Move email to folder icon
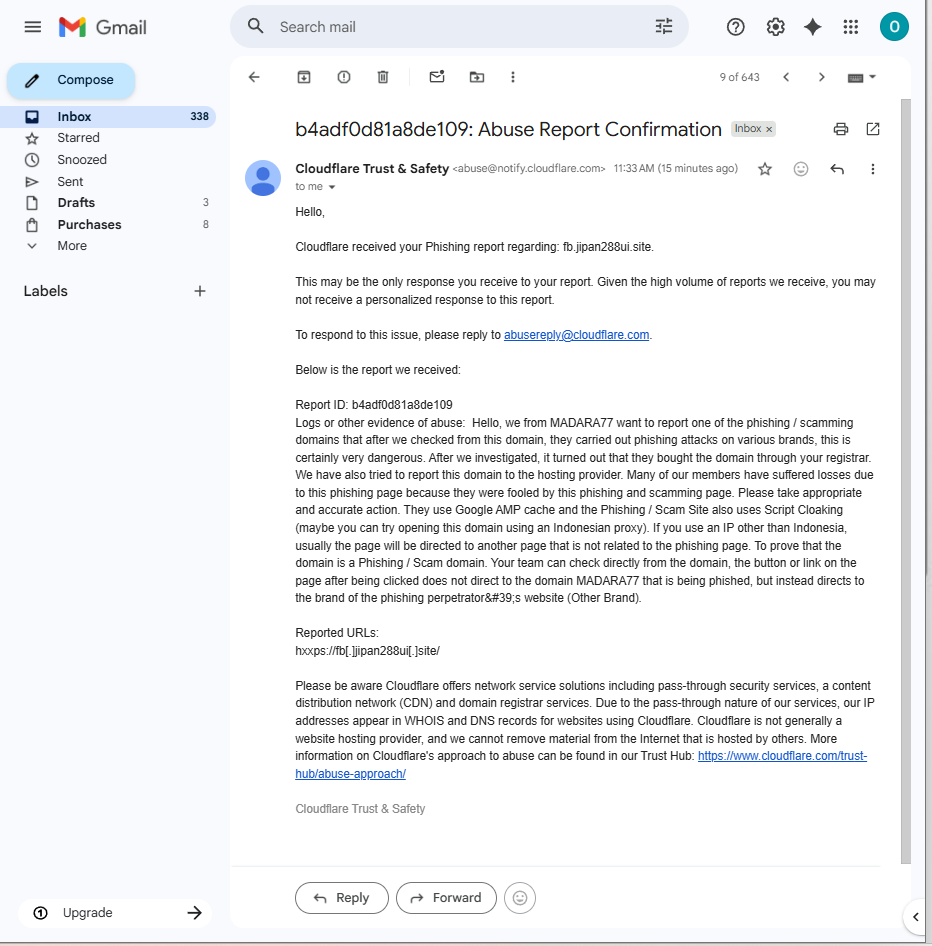This screenshot has height=946, width=932. pos(477,77)
